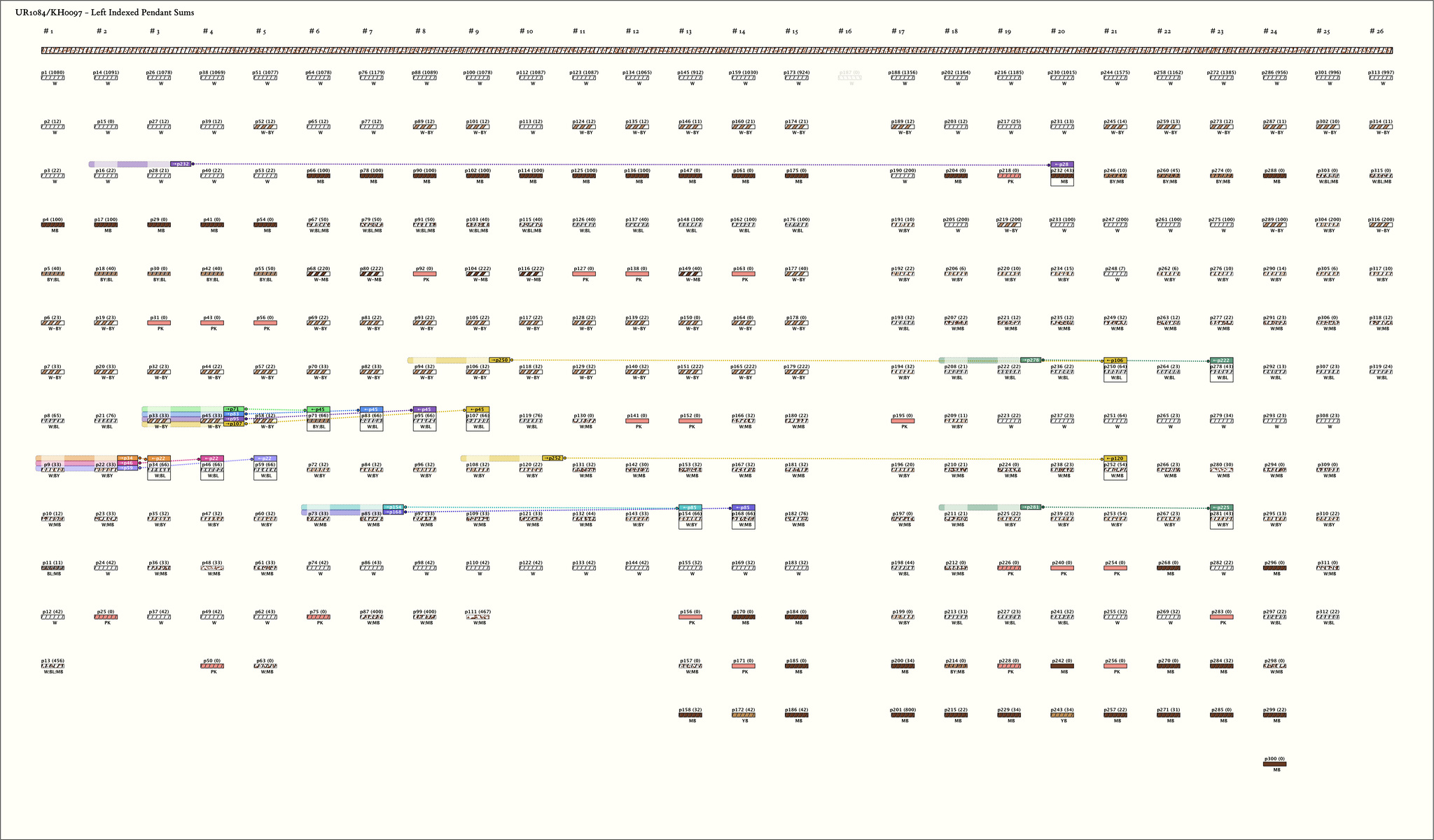This screenshot has width=1434, height=840.
Task: Click the purple →p232 arrow tag
Action: 181,164
